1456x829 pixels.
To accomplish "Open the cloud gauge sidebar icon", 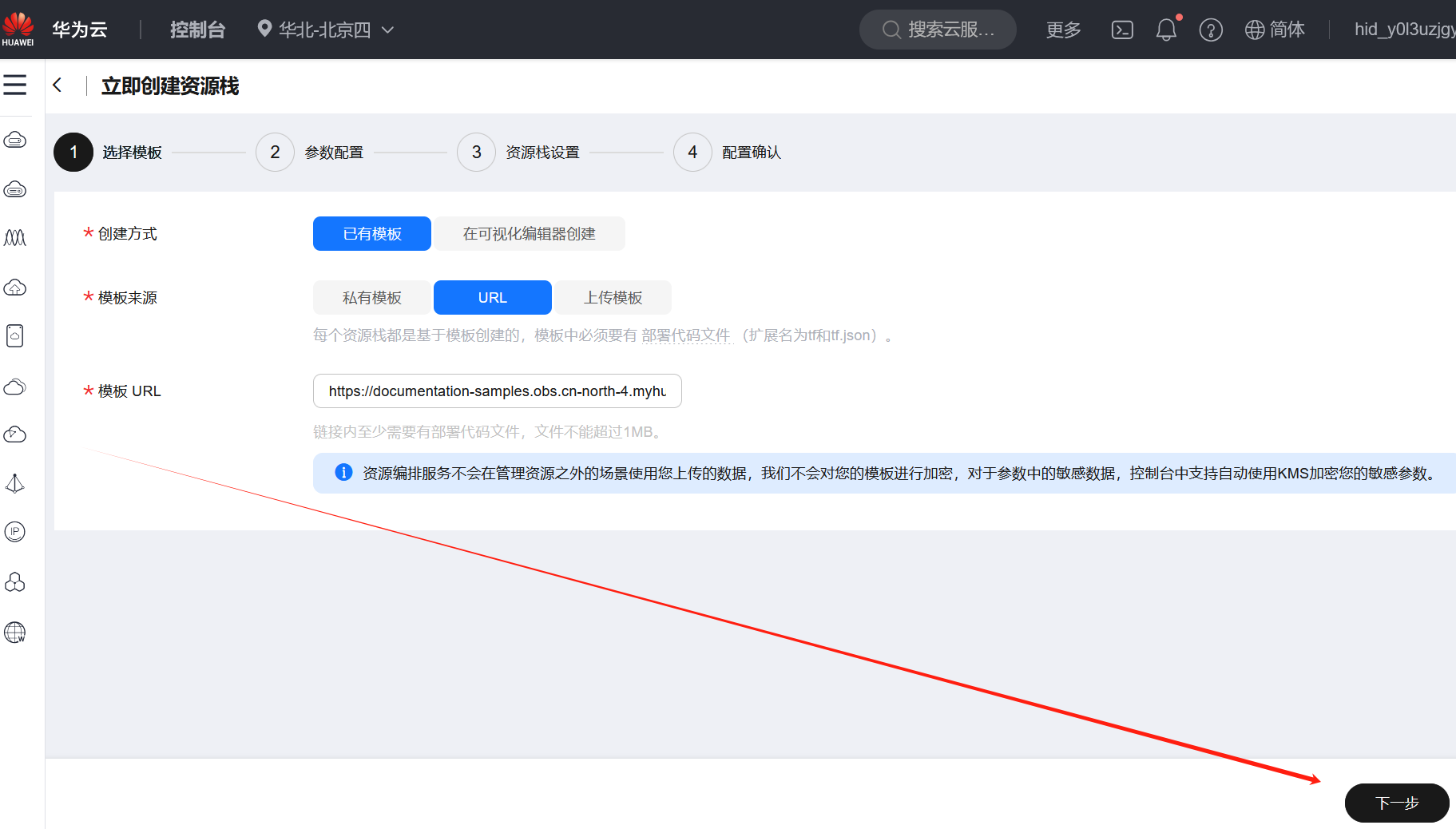I will tap(15, 434).
